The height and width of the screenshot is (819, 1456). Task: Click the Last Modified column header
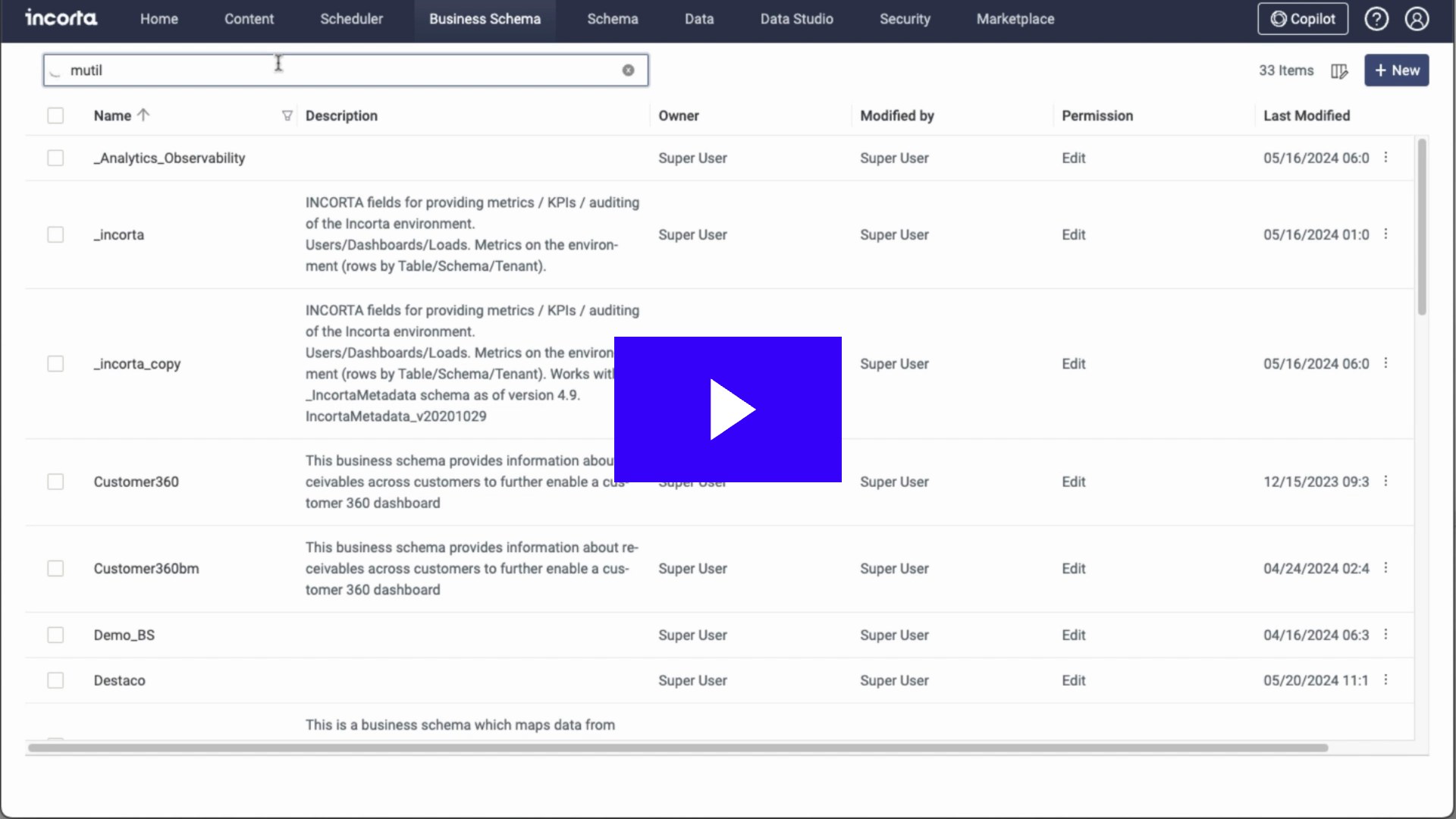click(x=1307, y=116)
